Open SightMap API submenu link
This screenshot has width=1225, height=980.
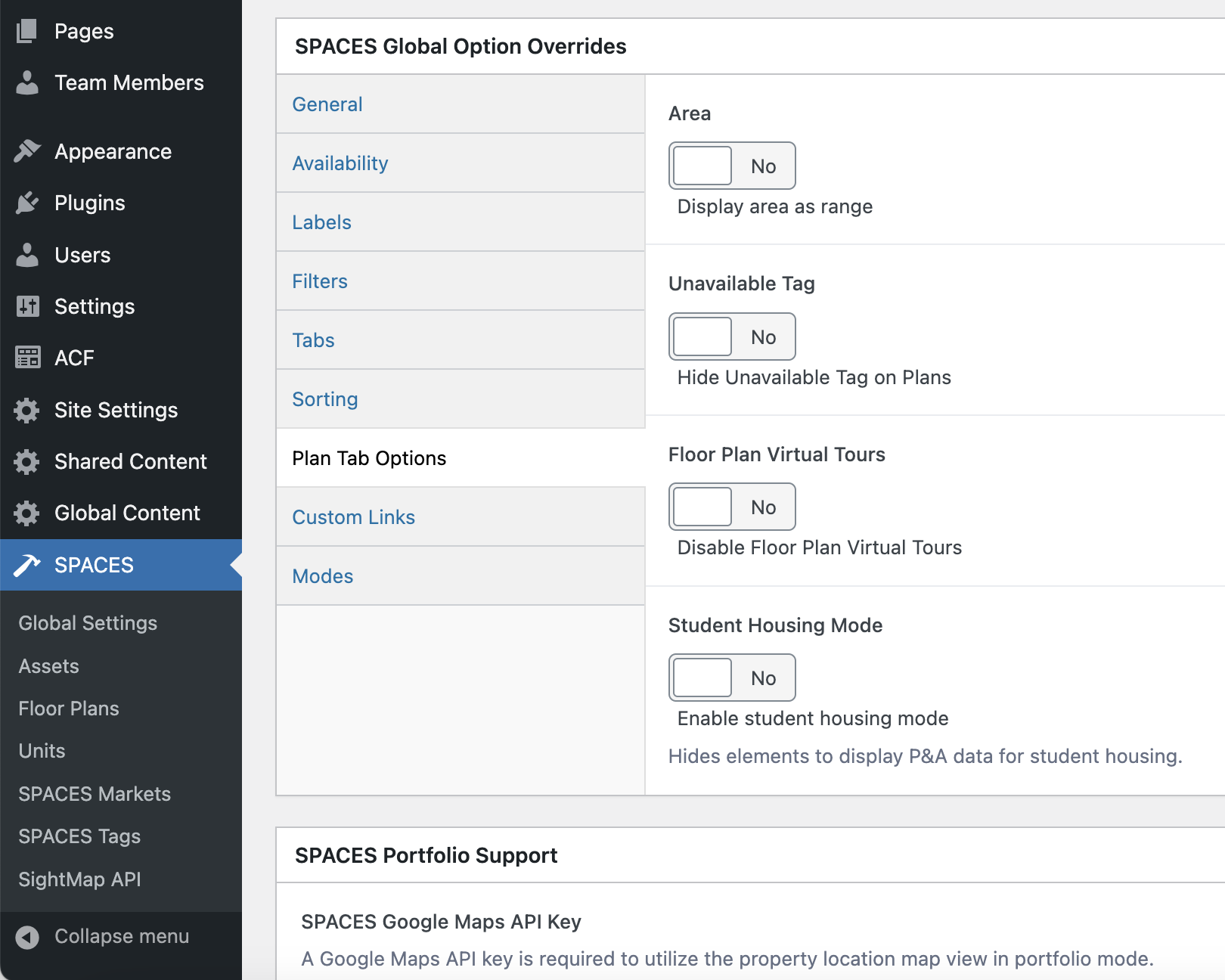click(79, 879)
